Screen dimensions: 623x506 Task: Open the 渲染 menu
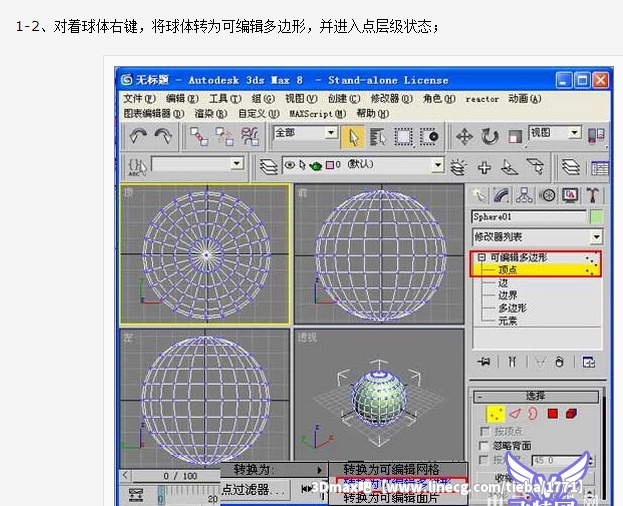click(211, 114)
